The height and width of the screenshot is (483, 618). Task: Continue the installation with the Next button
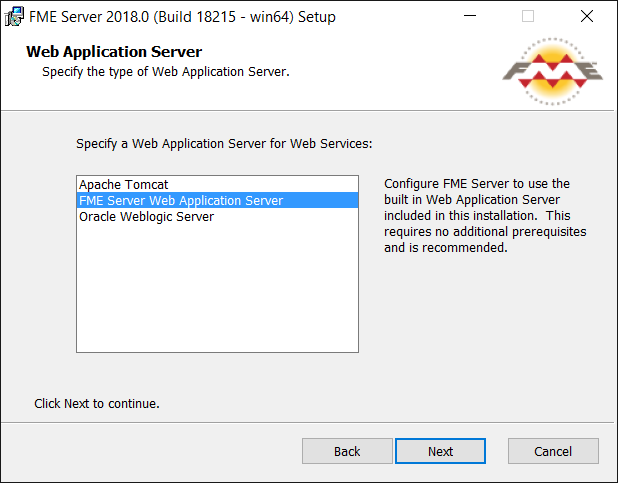pyautogui.click(x=440, y=451)
